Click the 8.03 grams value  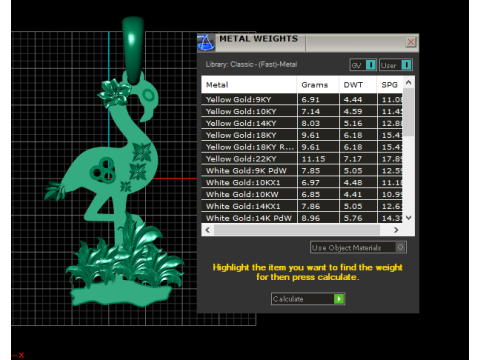tap(310, 123)
